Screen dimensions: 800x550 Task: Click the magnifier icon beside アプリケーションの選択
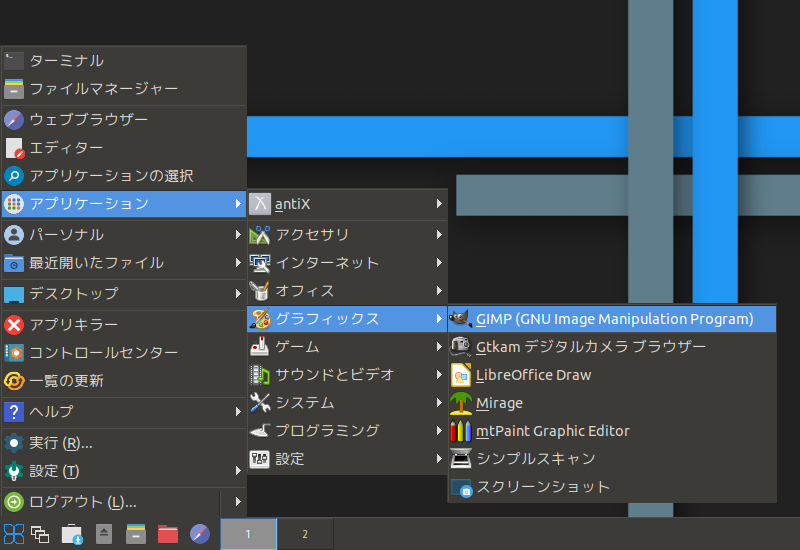pos(14,176)
